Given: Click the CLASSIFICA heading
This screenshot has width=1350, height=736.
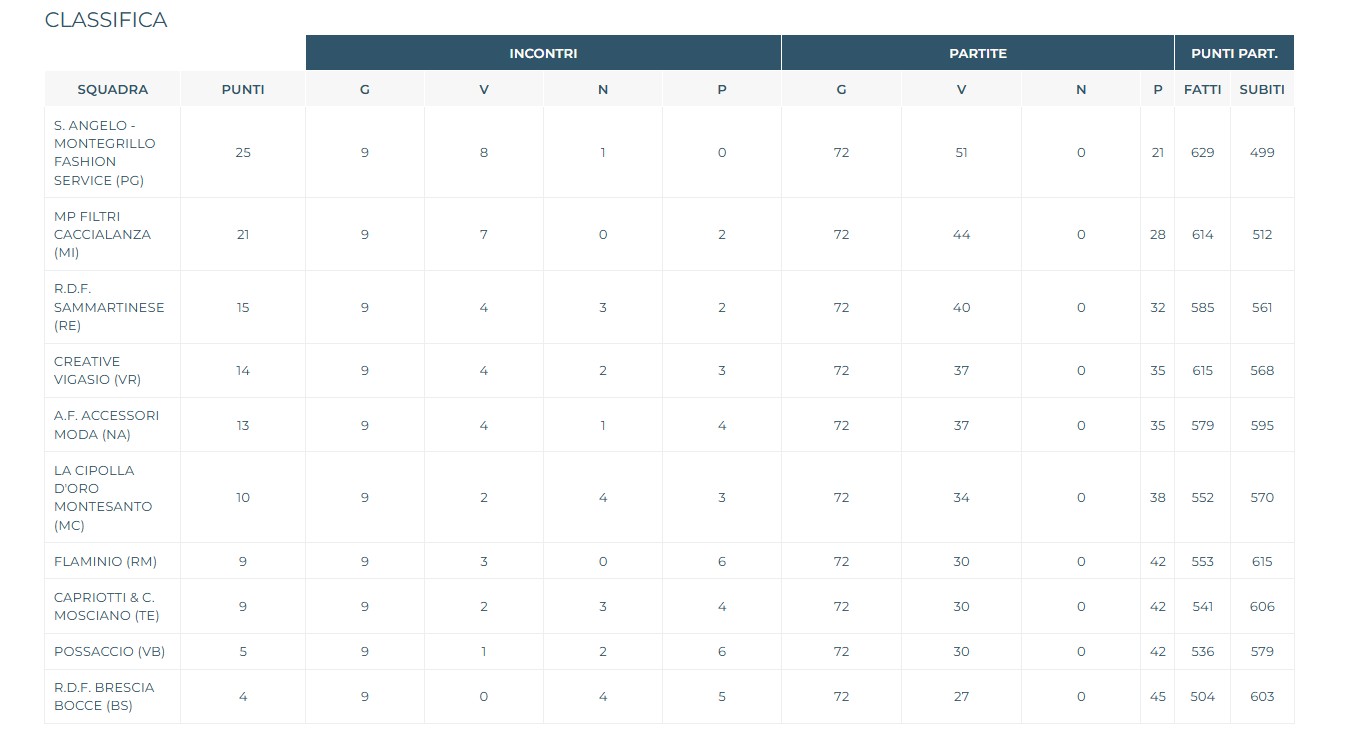Looking at the screenshot, I should click(x=106, y=20).
